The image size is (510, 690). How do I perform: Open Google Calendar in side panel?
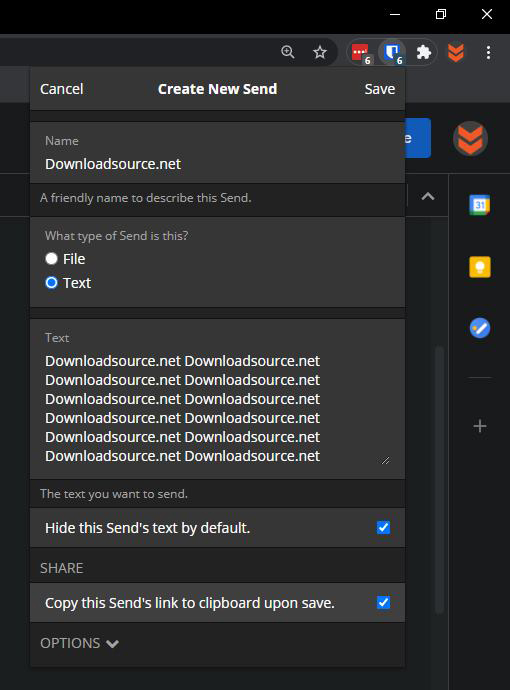coord(480,205)
